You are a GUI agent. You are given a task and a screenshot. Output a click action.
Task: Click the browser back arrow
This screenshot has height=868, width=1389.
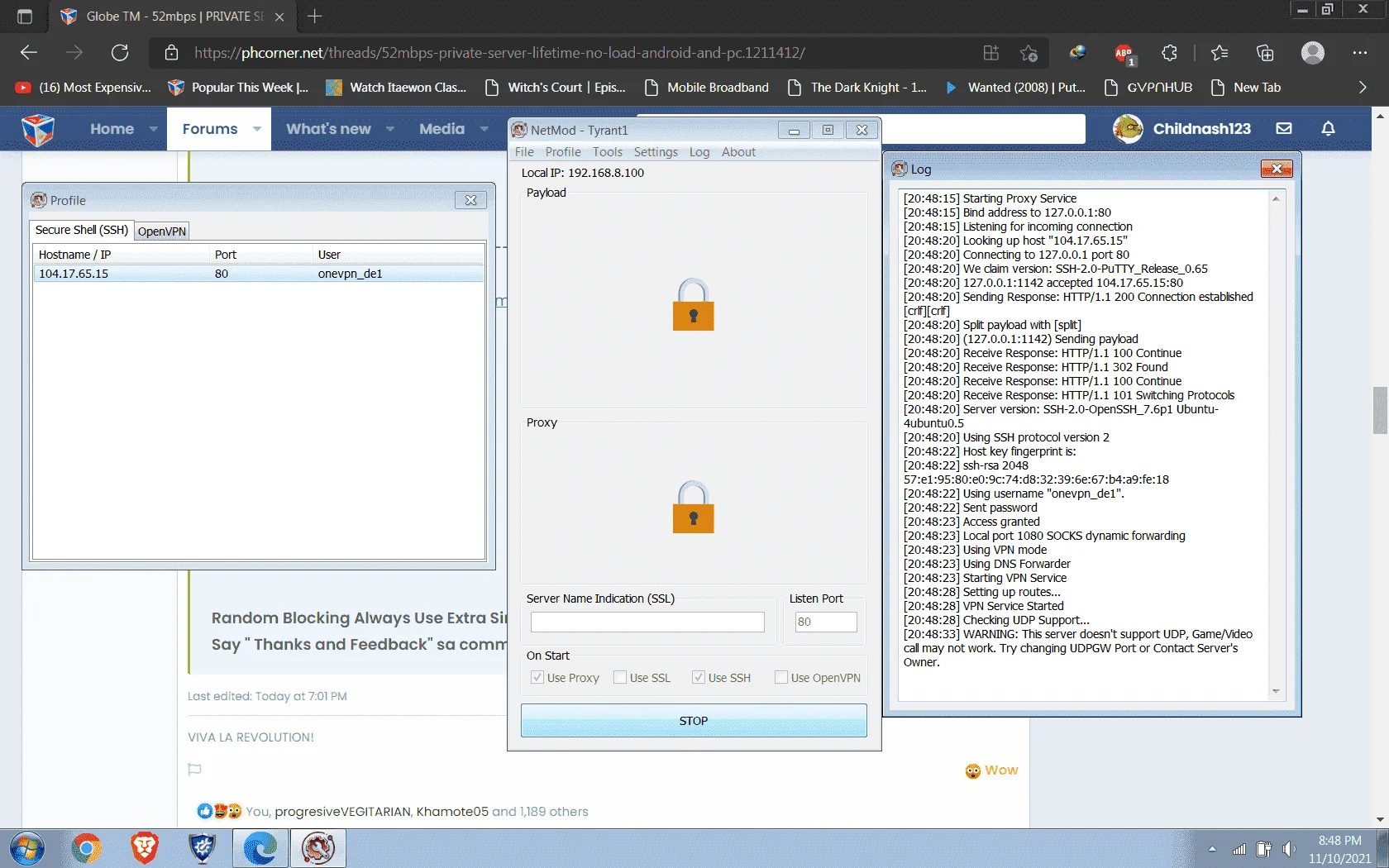point(29,53)
